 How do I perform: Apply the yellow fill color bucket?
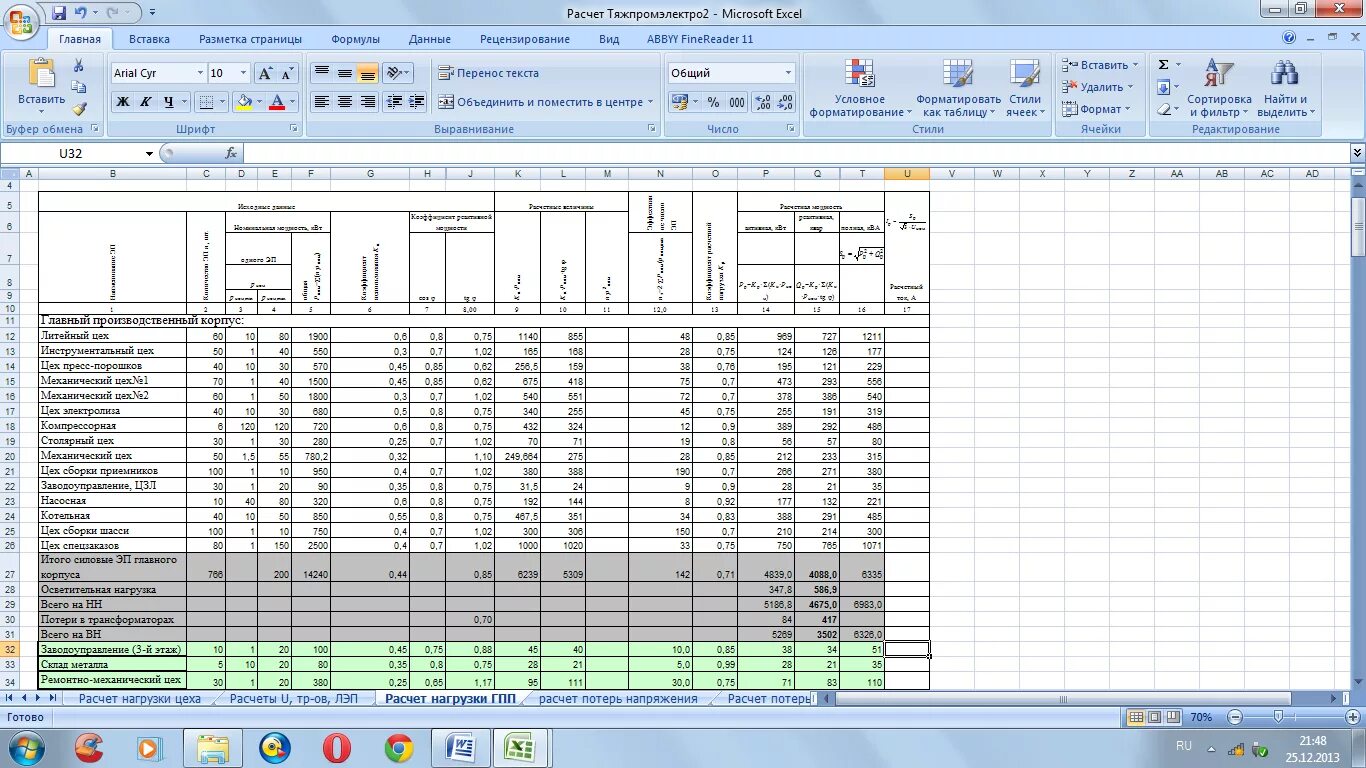243,102
